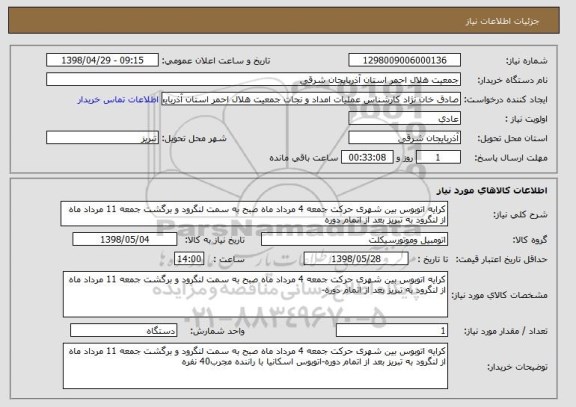Viewport: 576px width, 407px height.
Task: Select the days remaining field showing 1
Action: [438, 158]
